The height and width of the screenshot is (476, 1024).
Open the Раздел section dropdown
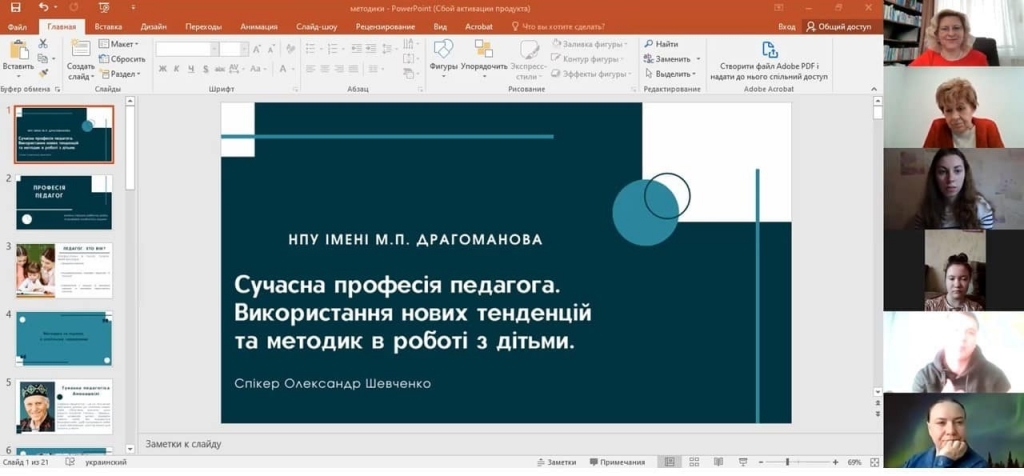click(120, 74)
